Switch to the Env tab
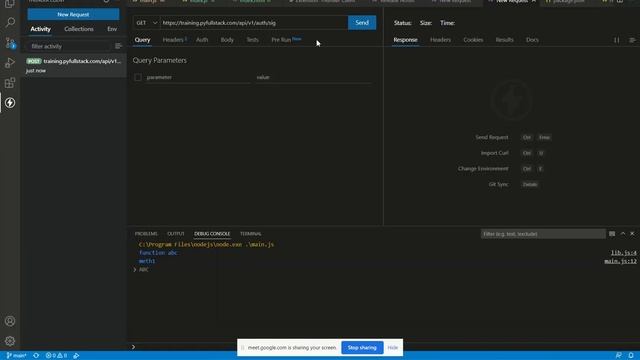 coord(112,29)
